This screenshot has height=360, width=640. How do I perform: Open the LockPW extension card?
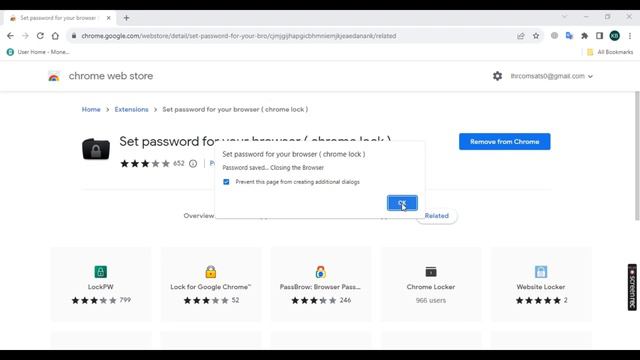pos(101,284)
